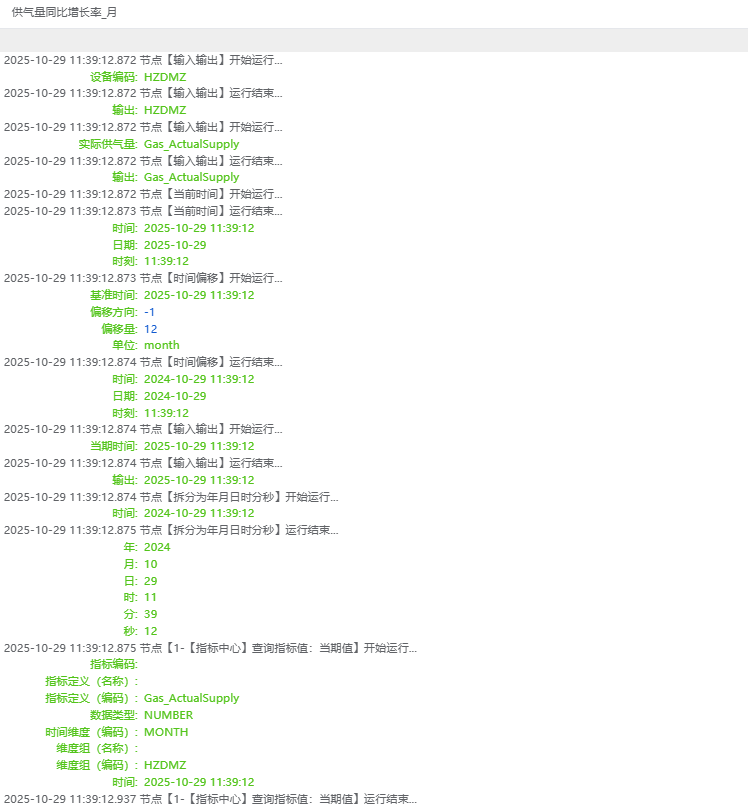Image resolution: width=748 pixels, height=809 pixels.
Task: Click the 当期时间 timestamp value
Action: (199, 446)
